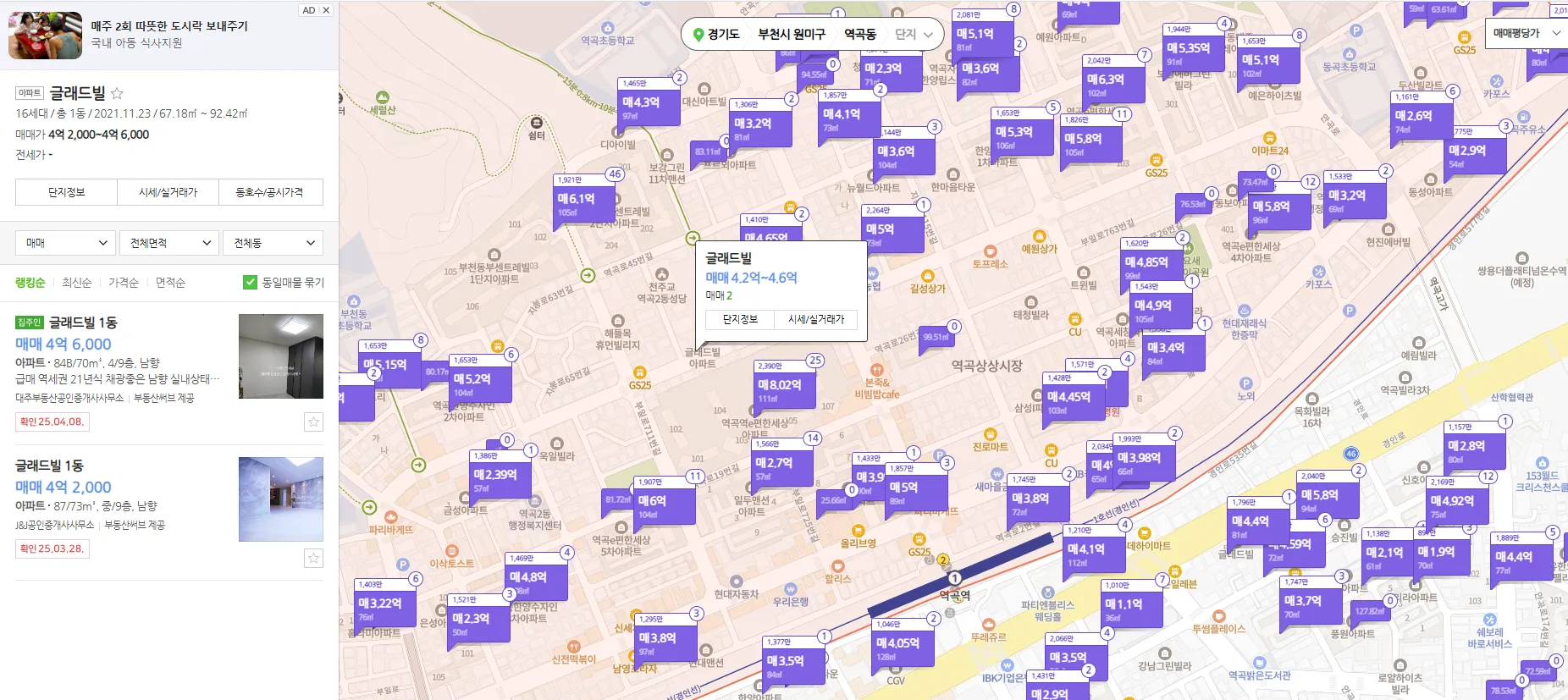Bookmark the 매매 4억 2,000 listing star
Screen dimensions: 1568x700
tap(313, 558)
